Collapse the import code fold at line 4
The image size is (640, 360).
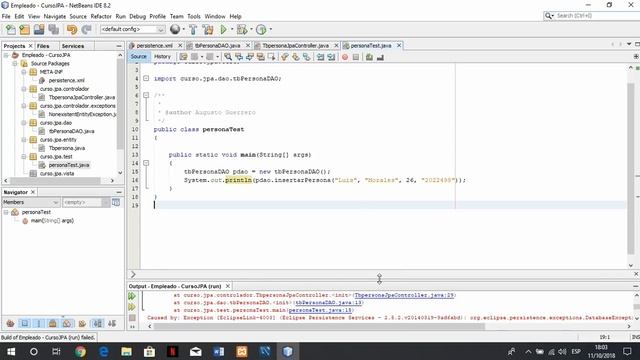pyautogui.click(x=146, y=78)
